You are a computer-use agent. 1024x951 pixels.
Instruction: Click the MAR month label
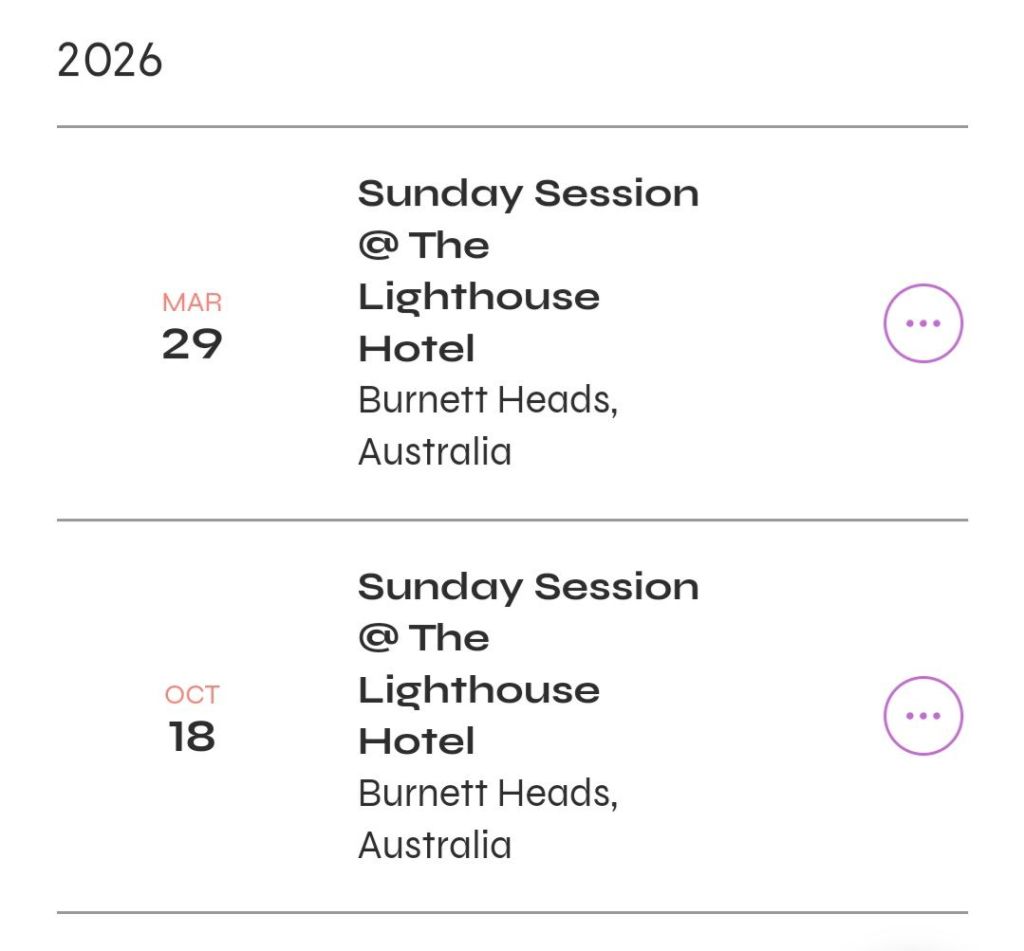pos(192,302)
